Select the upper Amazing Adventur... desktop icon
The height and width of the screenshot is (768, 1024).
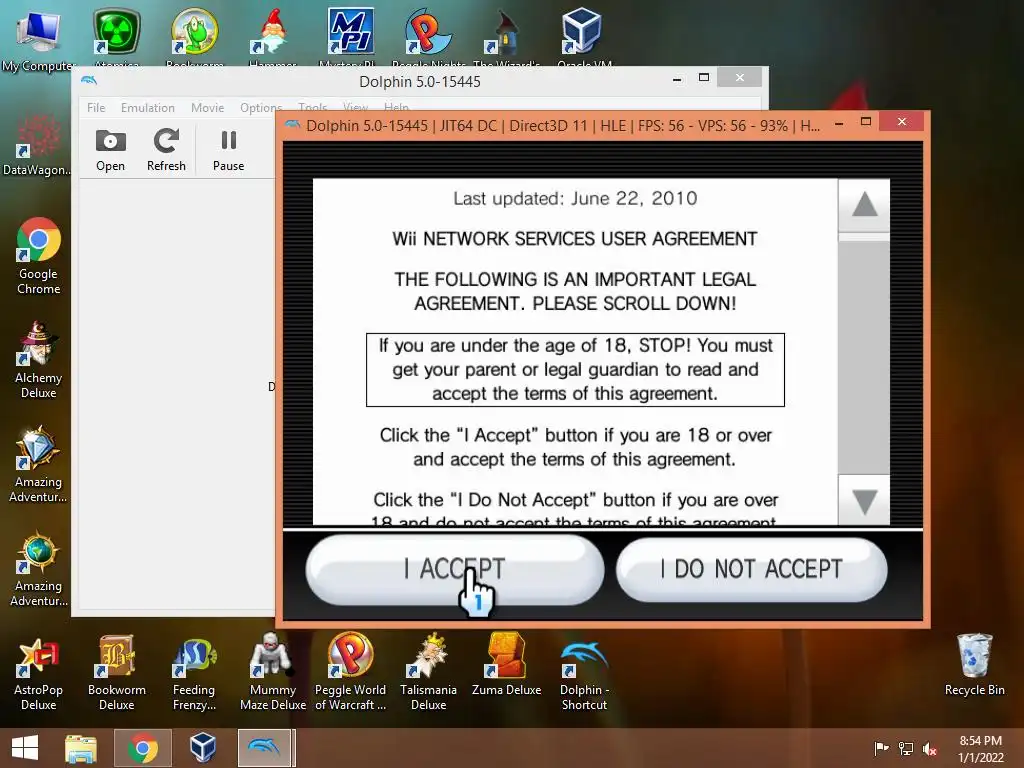tap(38, 464)
